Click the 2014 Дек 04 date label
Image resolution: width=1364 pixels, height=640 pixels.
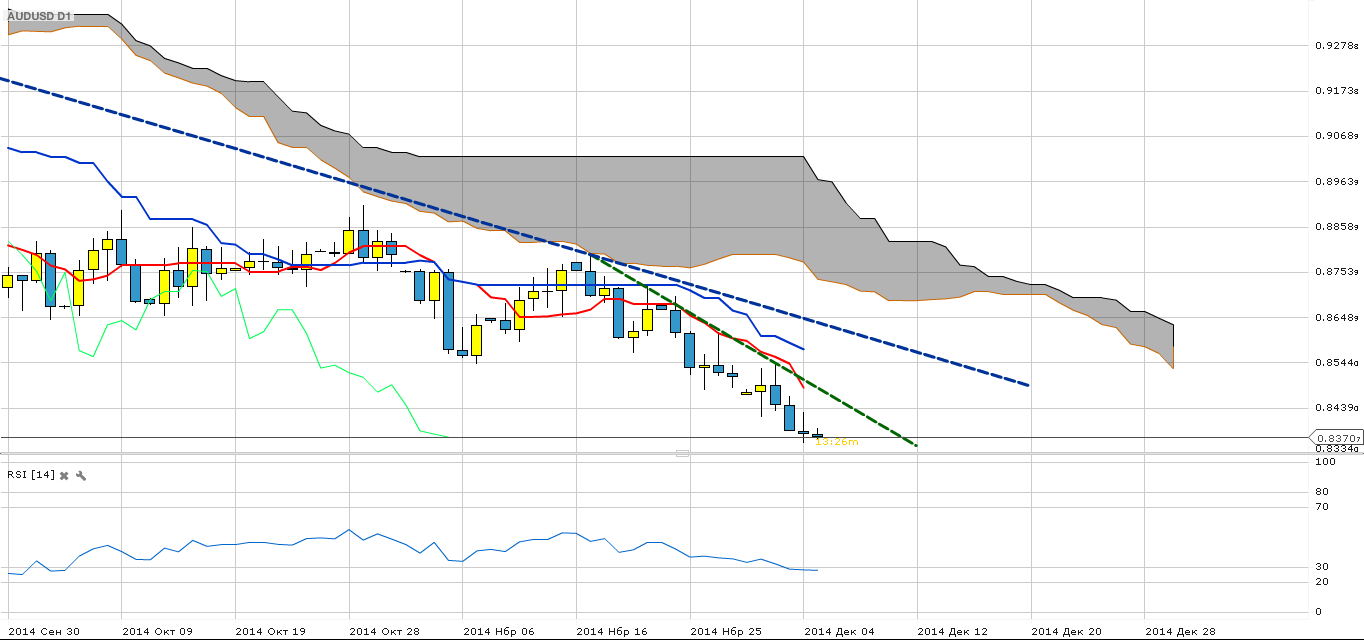click(839, 631)
